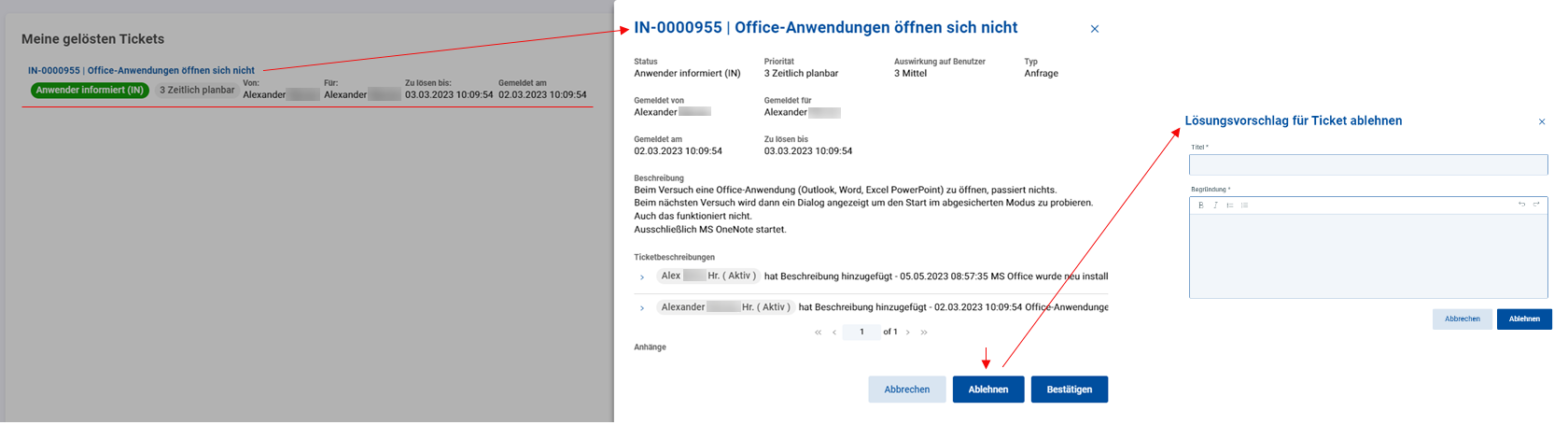Click the '3 Zeitlich planbar' priority tag
The image size is (1568, 425).
[197, 91]
